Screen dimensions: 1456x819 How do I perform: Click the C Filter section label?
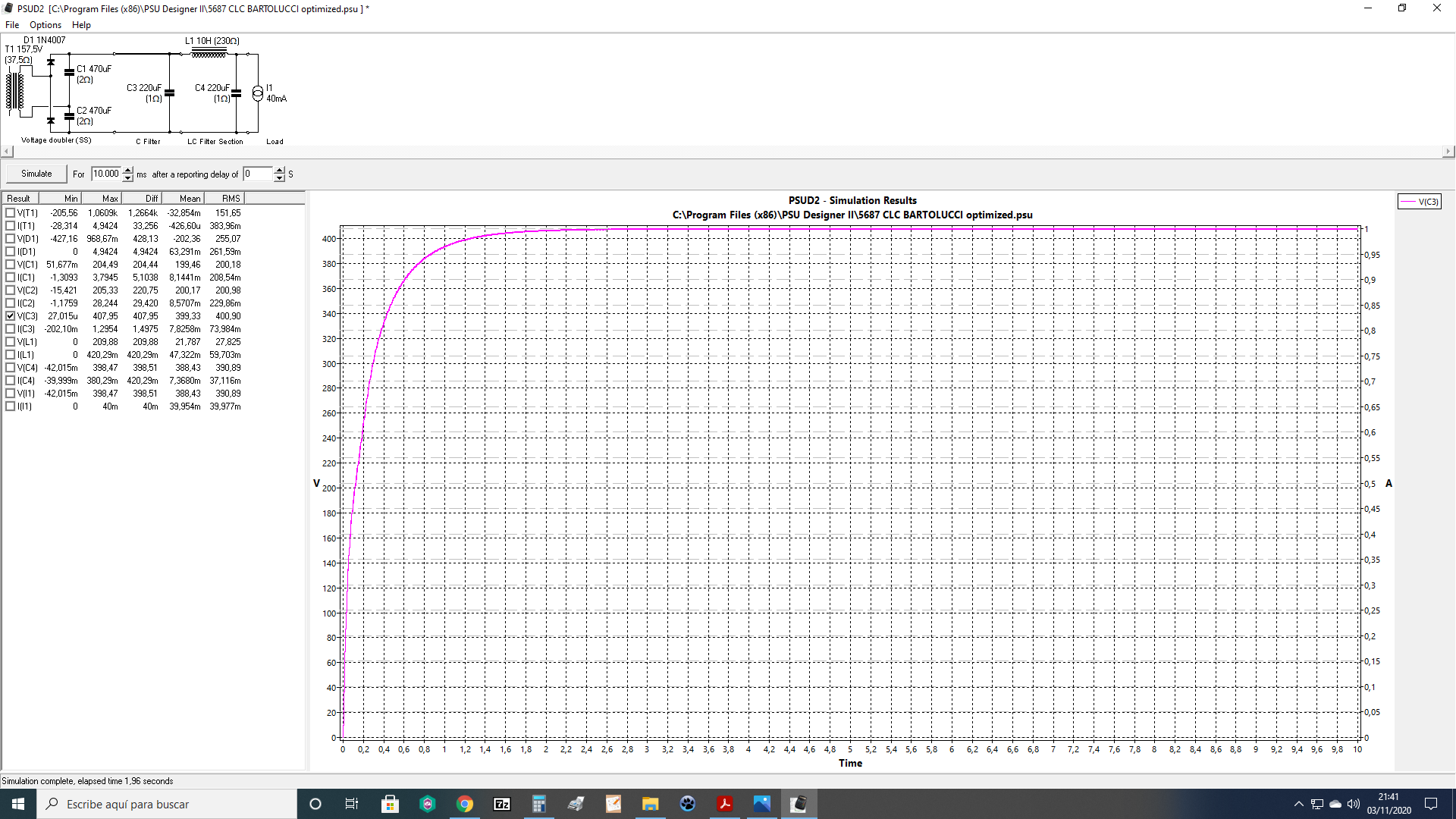tap(148, 142)
